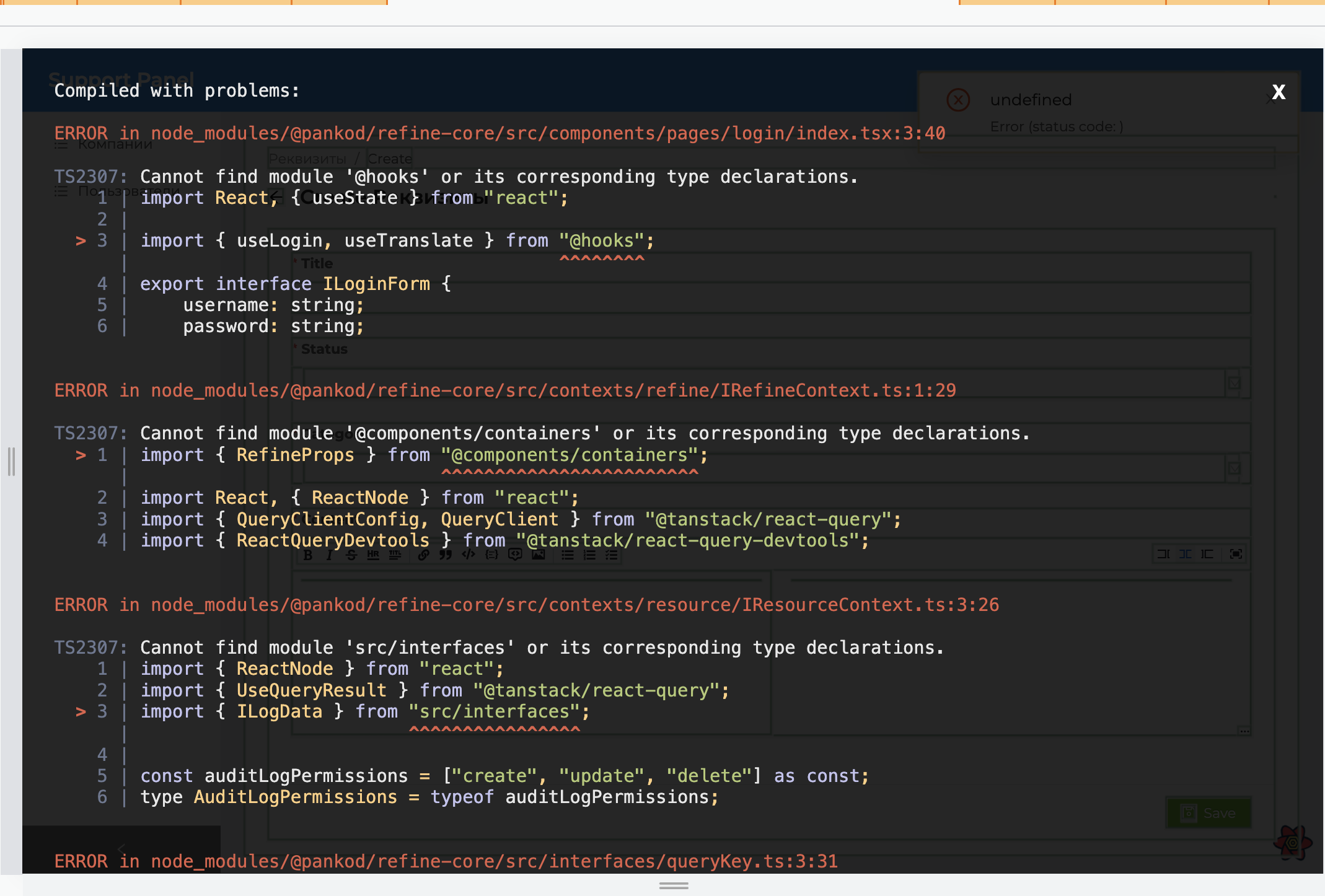The width and height of the screenshot is (1325, 896).
Task: Click the dimmed Save button
Action: (x=1208, y=813)
